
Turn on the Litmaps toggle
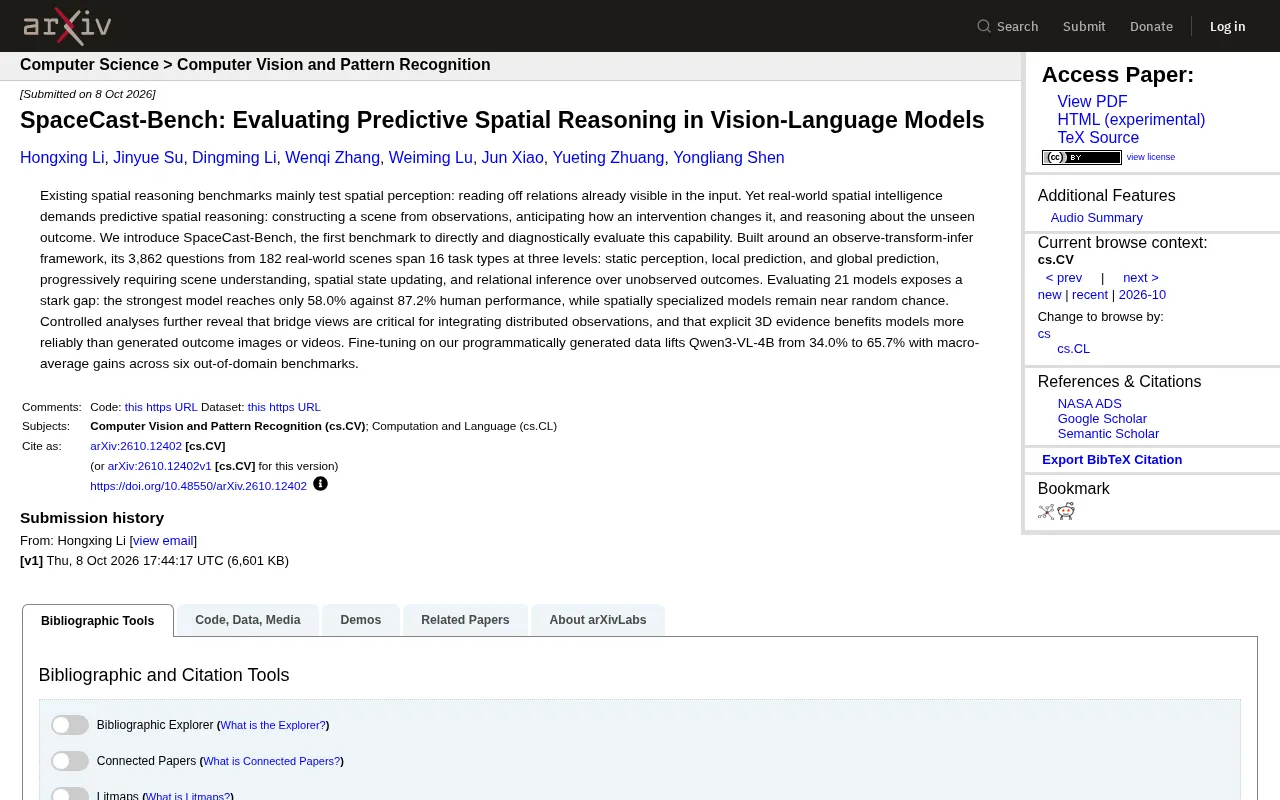click(x=70, y=795)
